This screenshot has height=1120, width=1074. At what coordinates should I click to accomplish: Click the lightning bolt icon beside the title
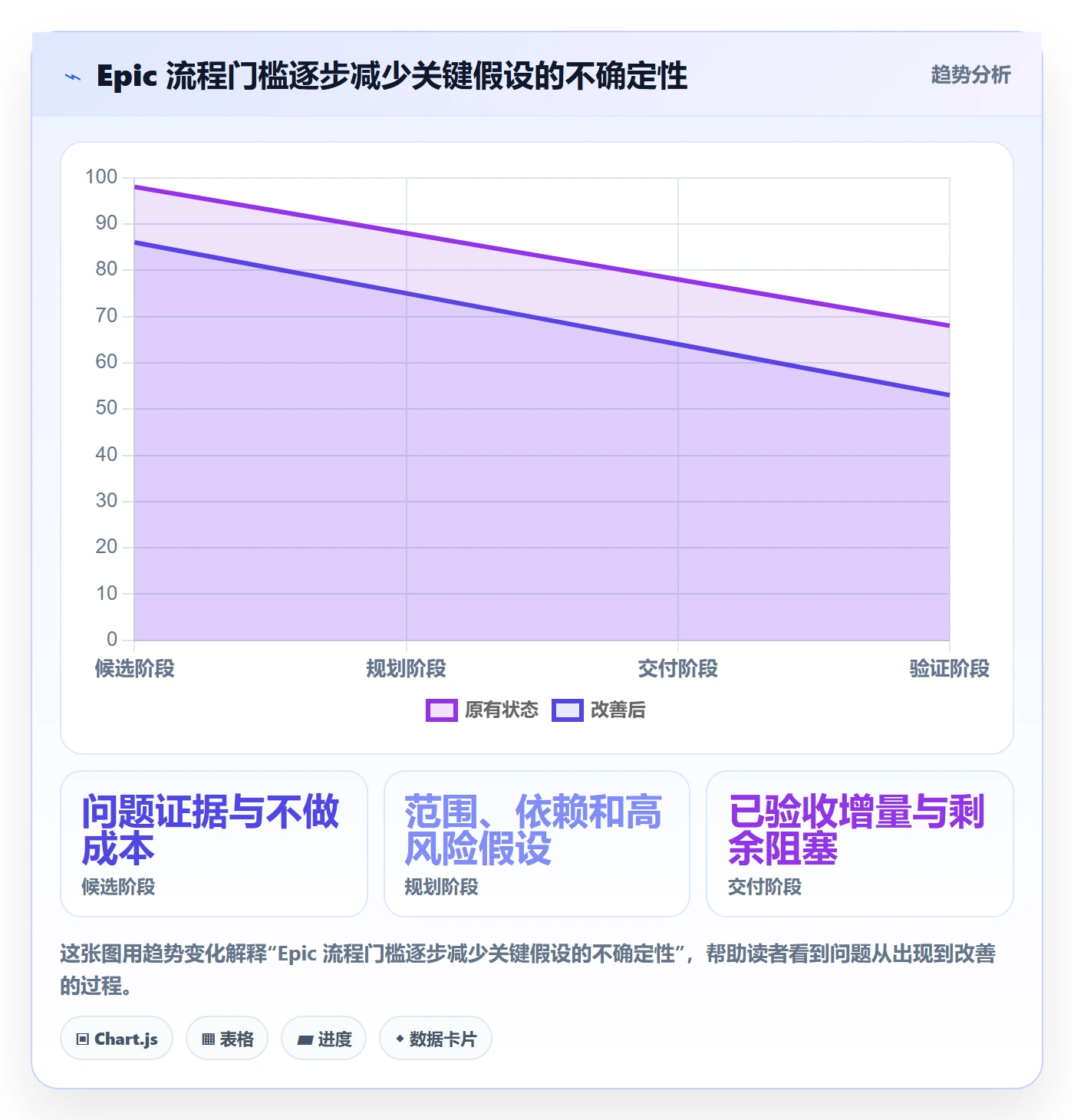coord(73,77)
